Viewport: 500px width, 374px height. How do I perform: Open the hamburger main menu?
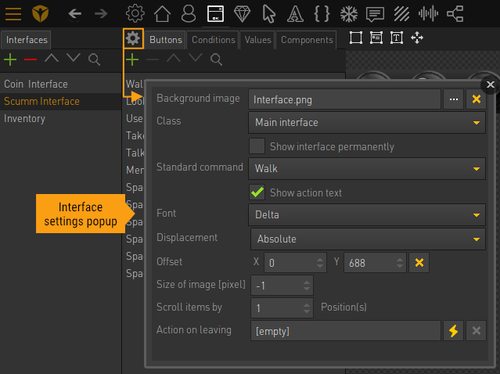13,14
